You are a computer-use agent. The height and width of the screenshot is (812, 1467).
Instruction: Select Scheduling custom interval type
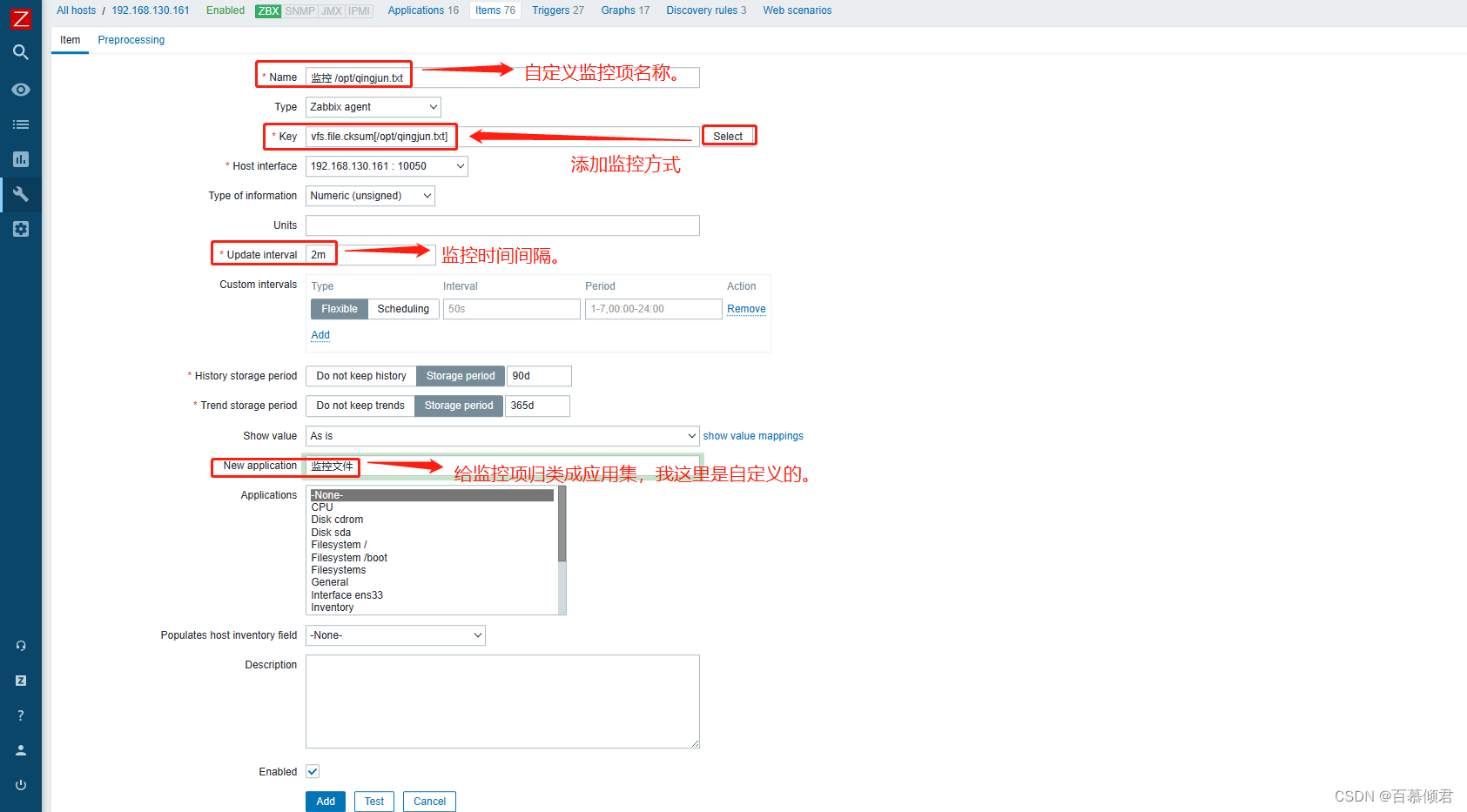403,309
